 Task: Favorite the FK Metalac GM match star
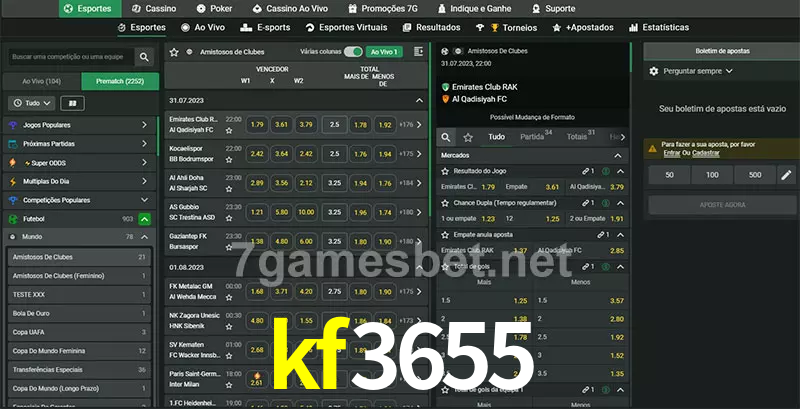229,297
